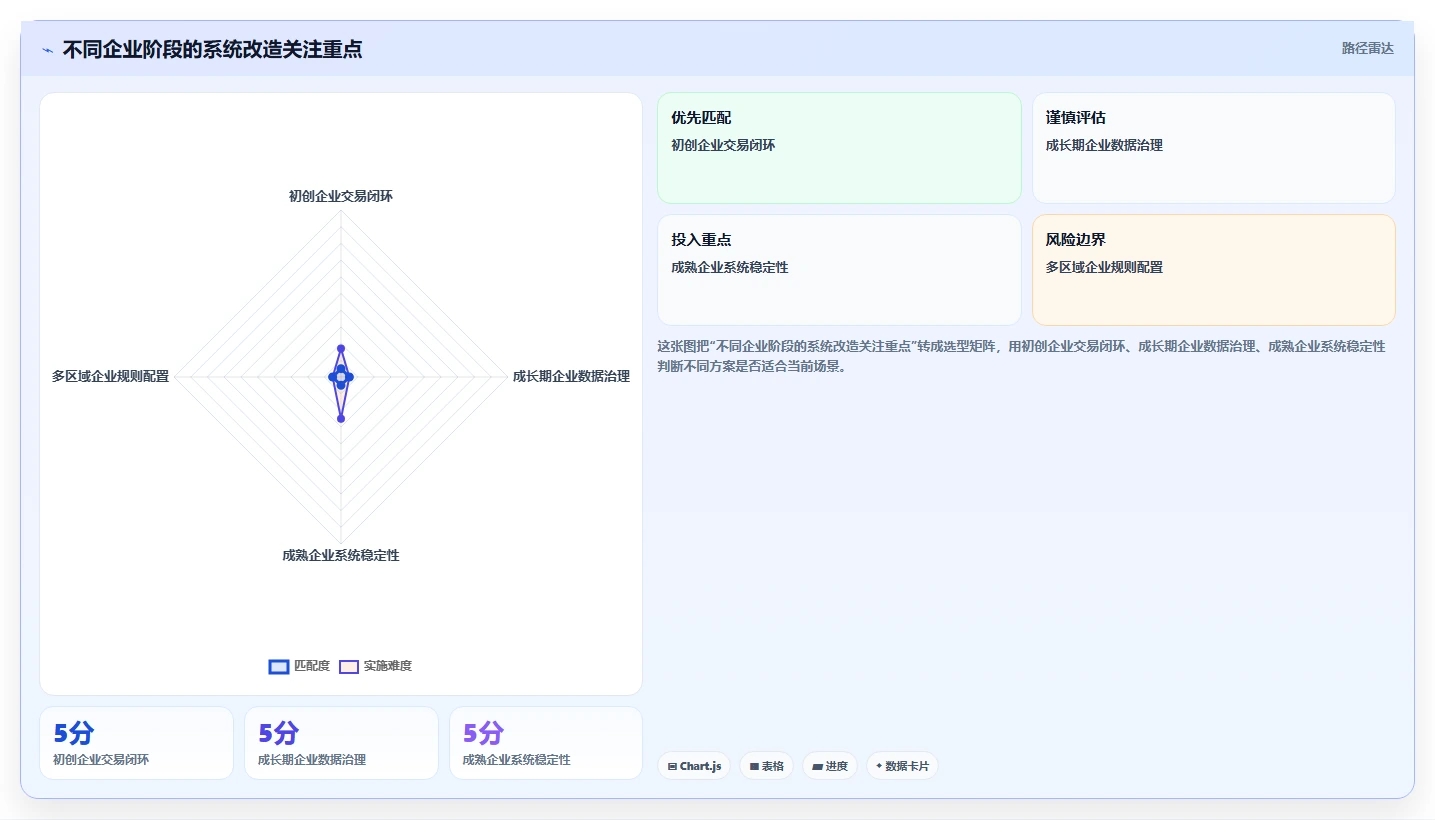Toggle the 匹配度 legend item
1435x820 pixels.
(x=299, y=666)
